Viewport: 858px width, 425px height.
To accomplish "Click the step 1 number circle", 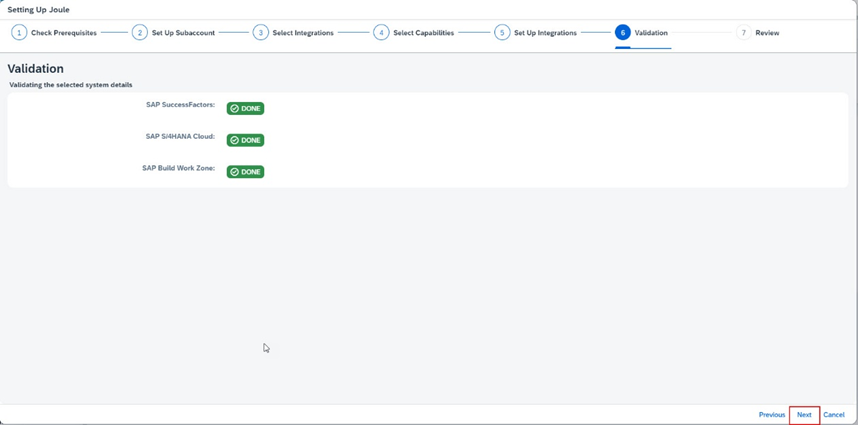I will [19, 33].
